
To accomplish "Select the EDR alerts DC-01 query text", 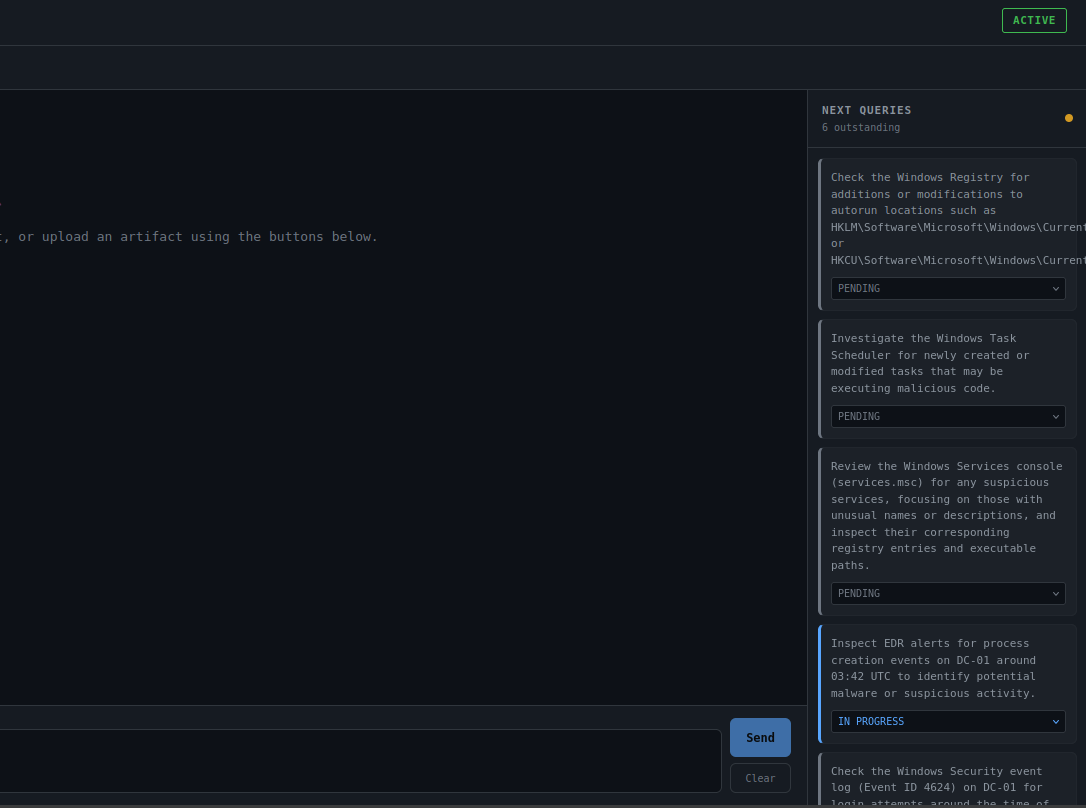I will coord(935,668).
